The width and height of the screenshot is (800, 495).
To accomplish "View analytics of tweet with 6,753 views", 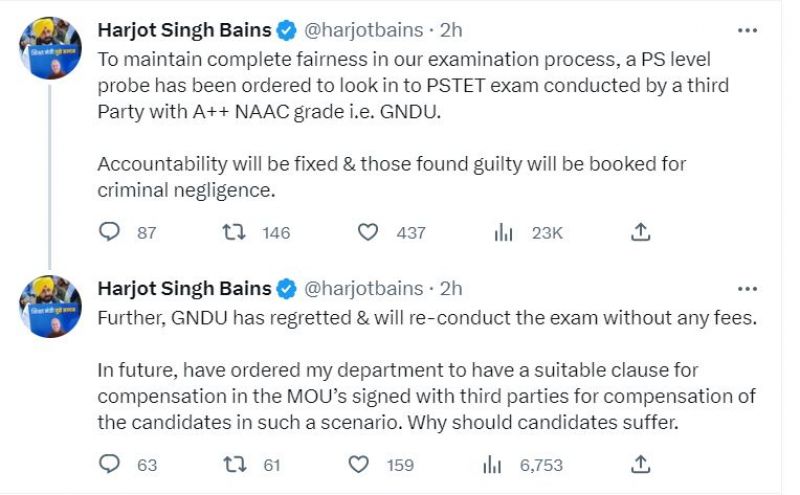I will pos(492,464).
